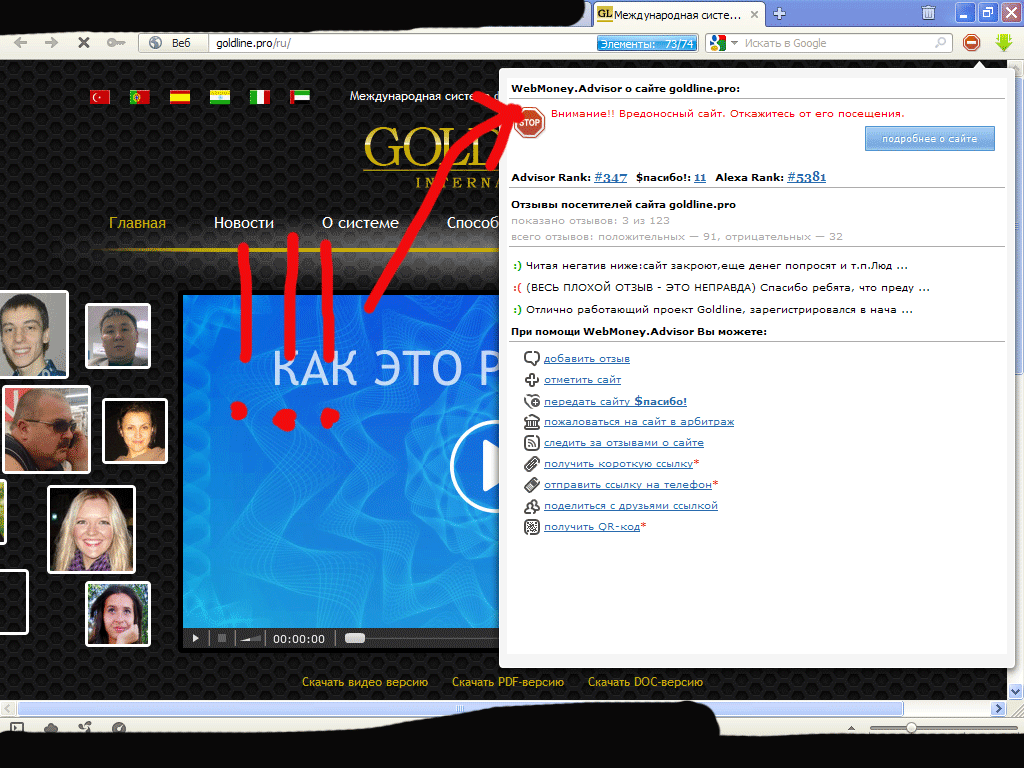The image size is (1024, 768).
Task: Open Advisor Rank #347 link
Action: 610,178
